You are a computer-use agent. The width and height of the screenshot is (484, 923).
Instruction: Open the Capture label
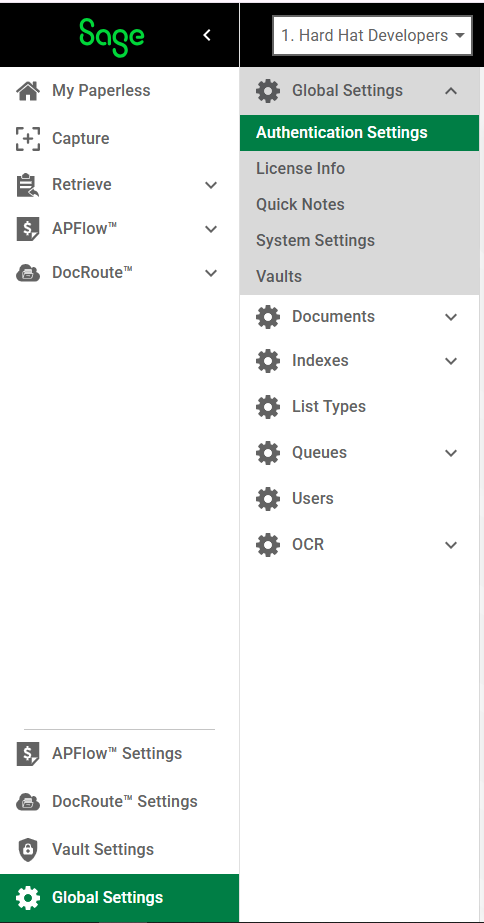pyautogui.click(x=81, y=139)
